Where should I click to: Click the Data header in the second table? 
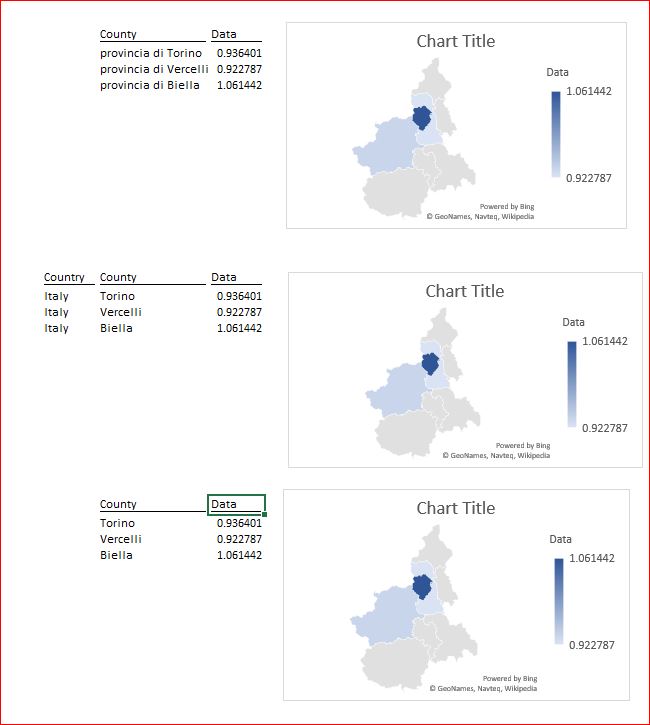224,277
